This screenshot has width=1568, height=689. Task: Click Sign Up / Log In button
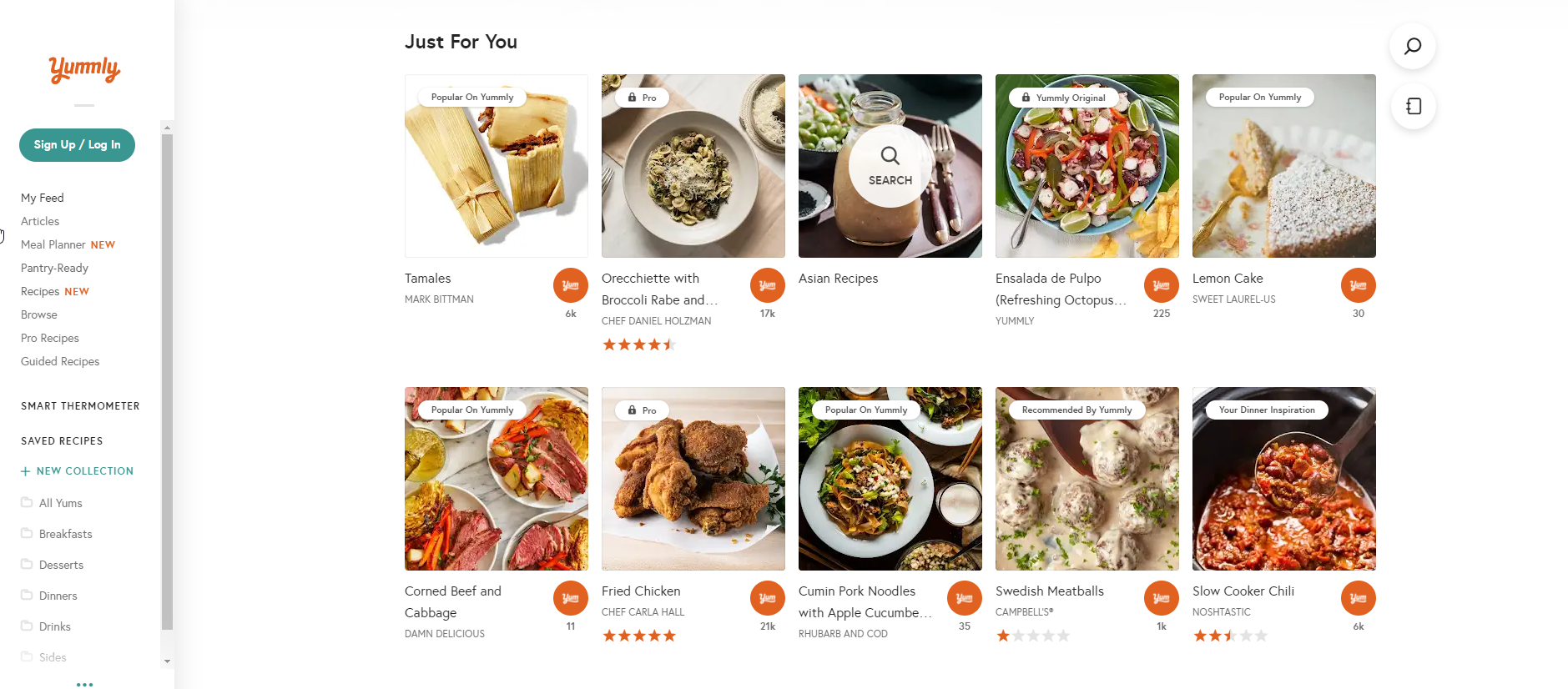[77, 144]
